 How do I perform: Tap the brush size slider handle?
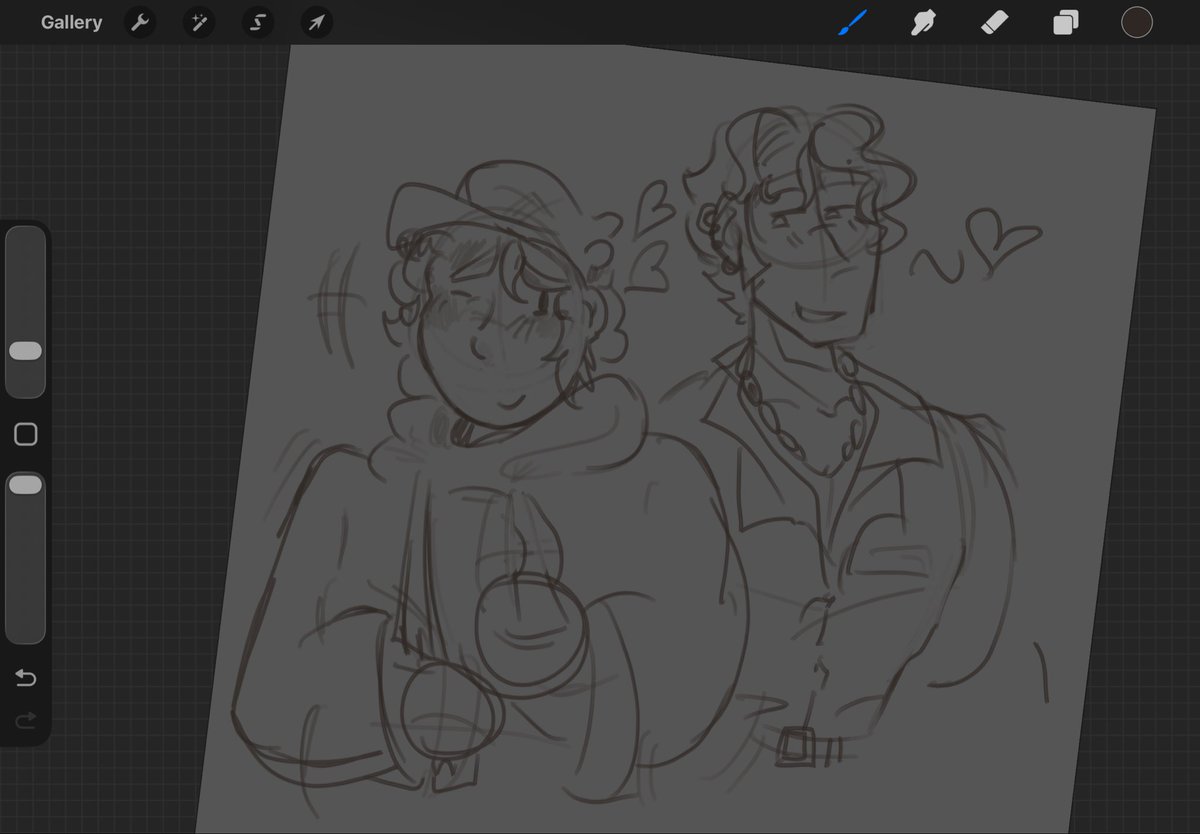25,351
